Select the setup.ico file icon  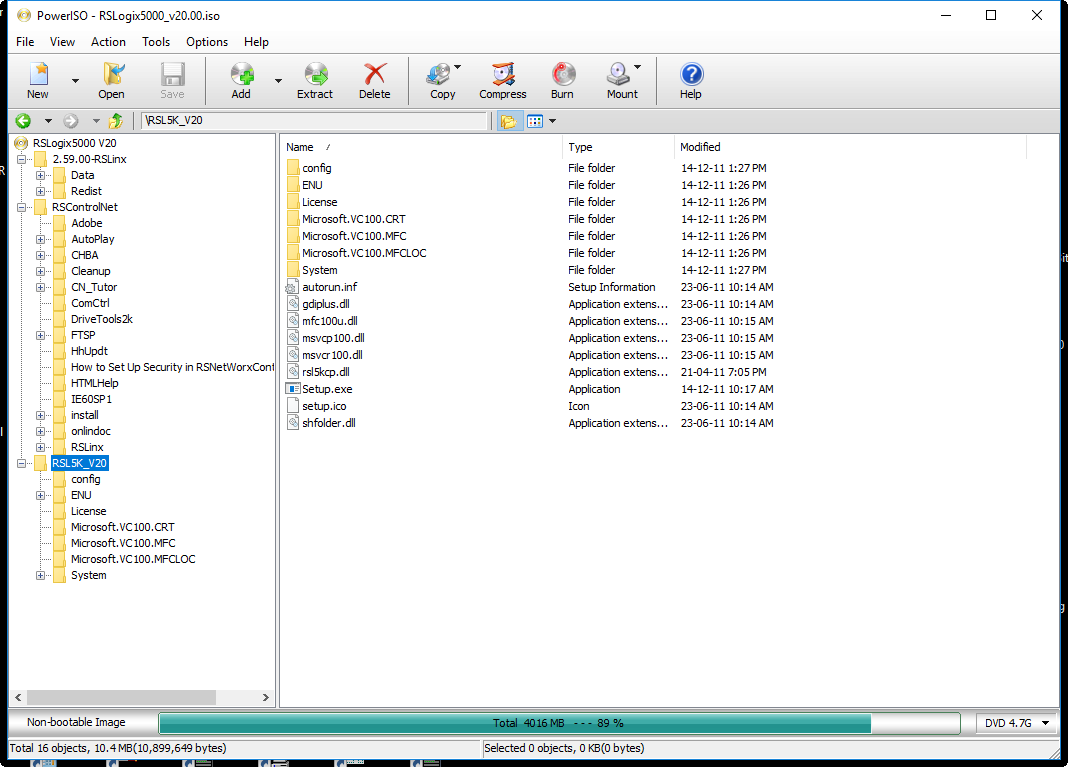(292, 406)
